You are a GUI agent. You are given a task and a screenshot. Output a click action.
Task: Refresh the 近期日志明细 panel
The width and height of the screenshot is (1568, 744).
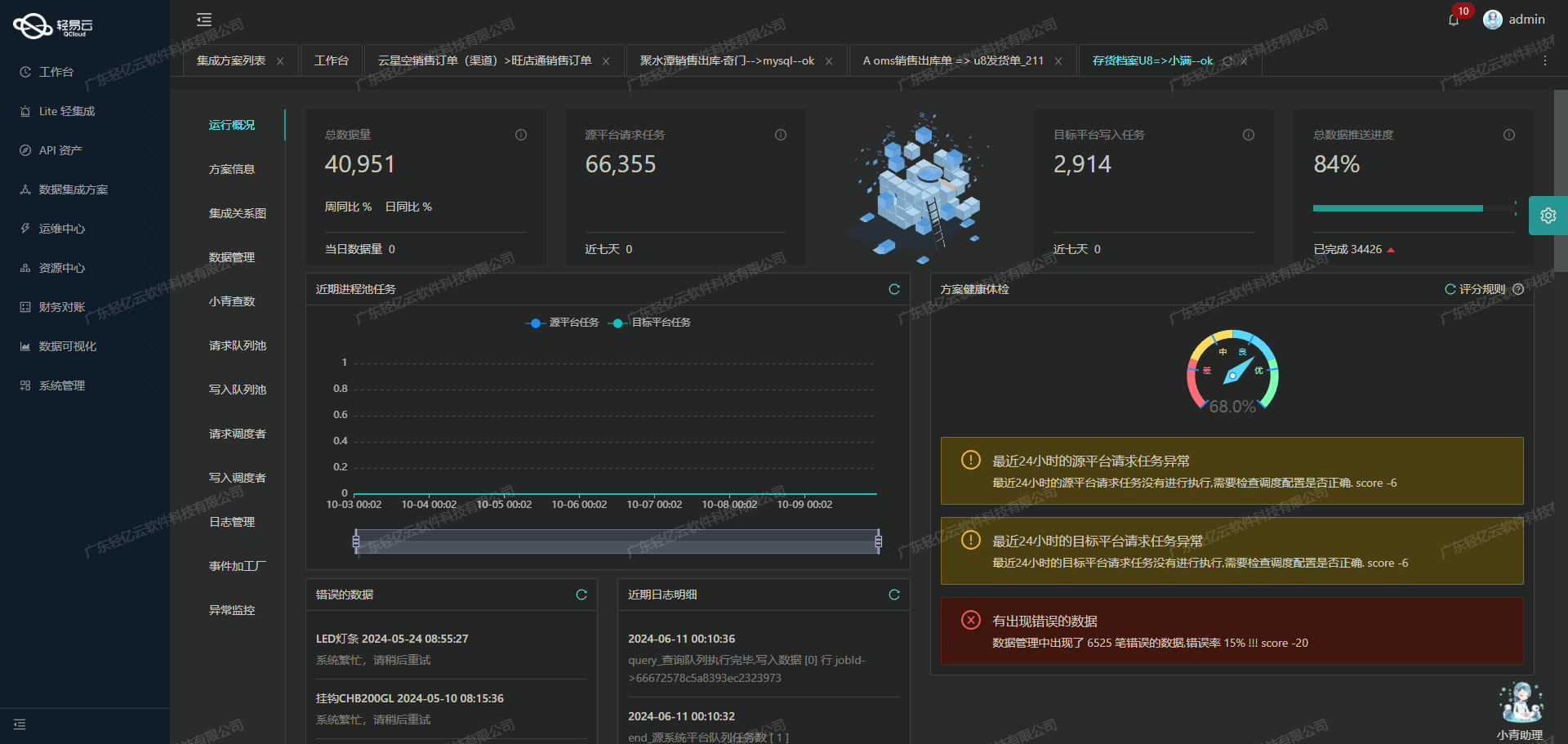coord(894,595)
